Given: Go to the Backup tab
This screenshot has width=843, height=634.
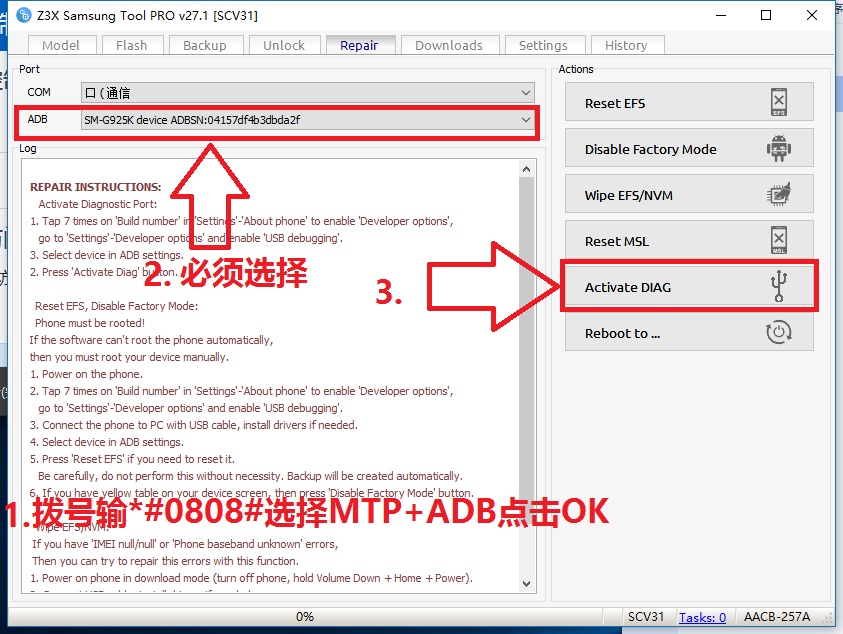Looking at the screenshot, I should (x=205, y=45).
